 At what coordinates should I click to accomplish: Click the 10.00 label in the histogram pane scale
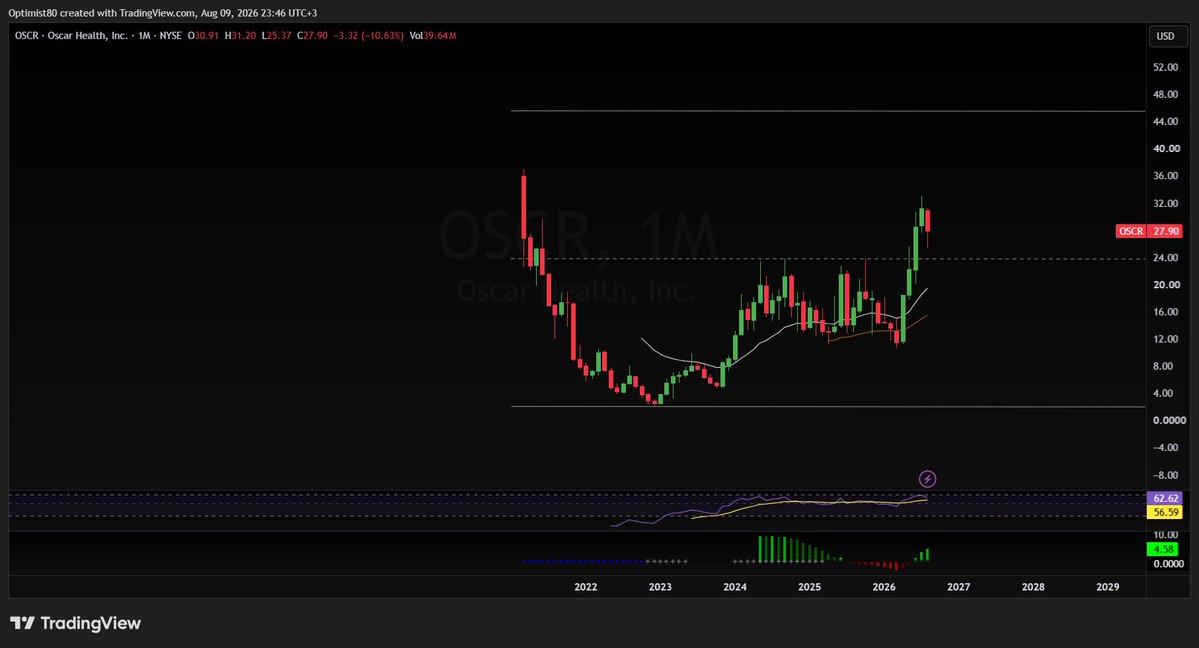1165,535
